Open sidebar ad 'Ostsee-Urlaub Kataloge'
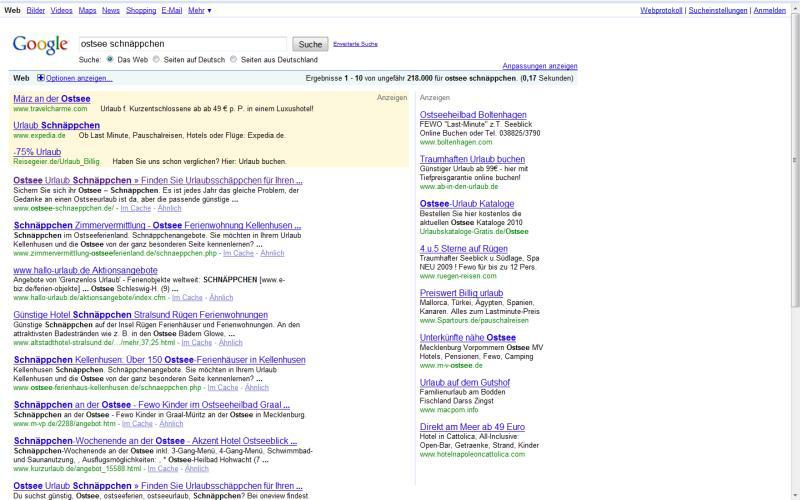800x500 pixels. [x=467, y=204]
